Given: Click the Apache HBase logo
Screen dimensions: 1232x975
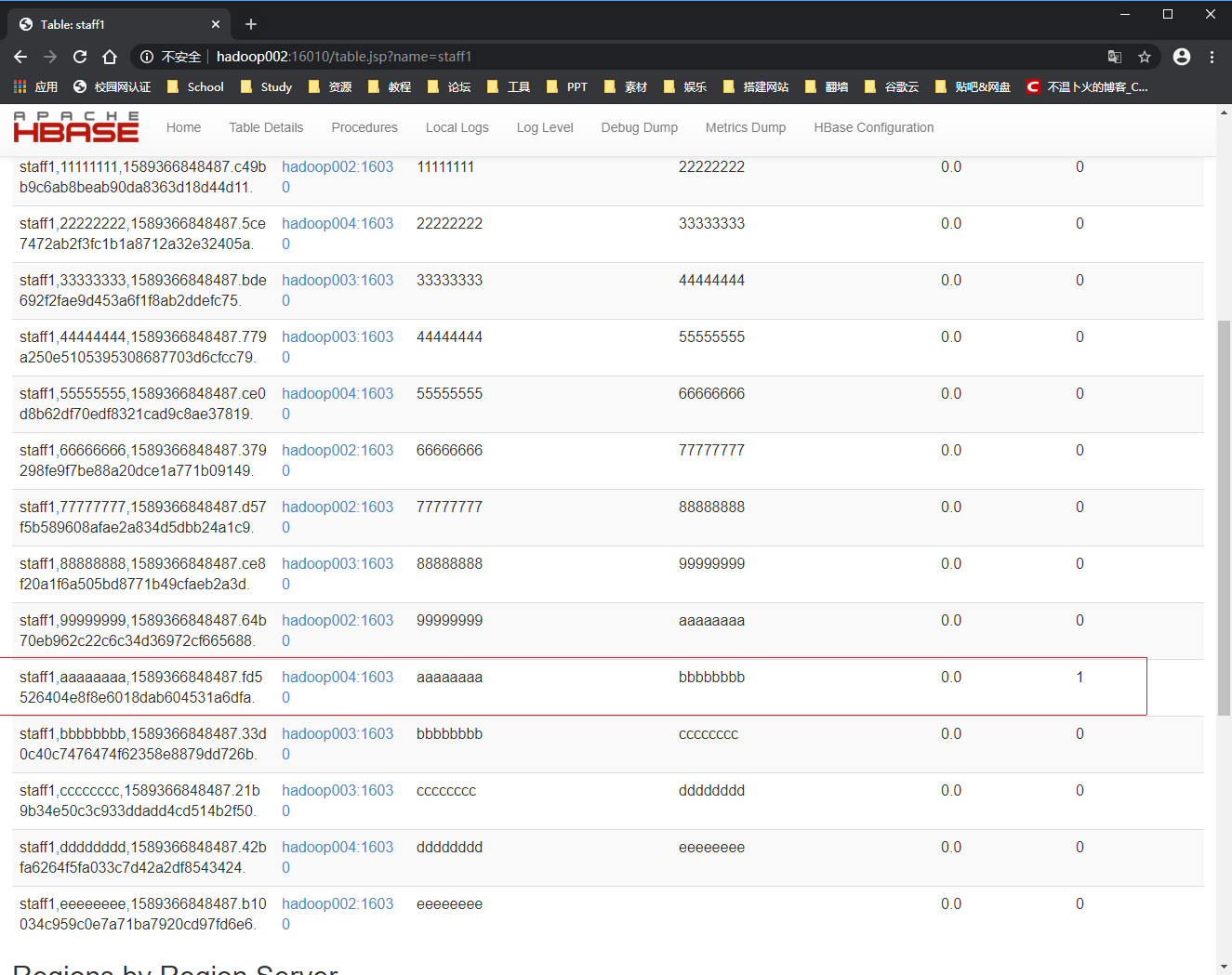Looking at the screenshot, I should pyautogui.click(x=76, y=127).
